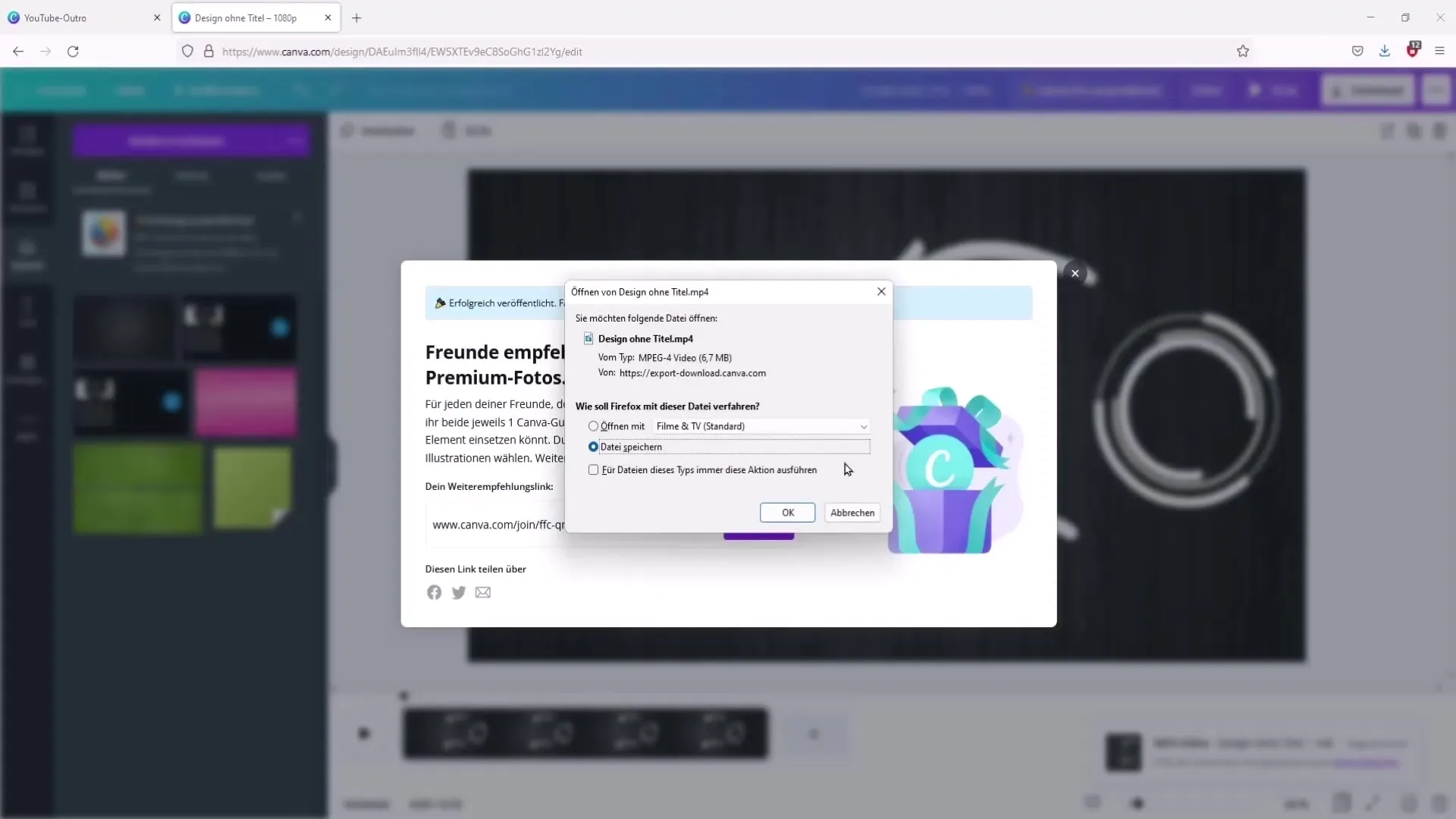
Task: Check always perform this action checkbox
Action: click(593, 470)
